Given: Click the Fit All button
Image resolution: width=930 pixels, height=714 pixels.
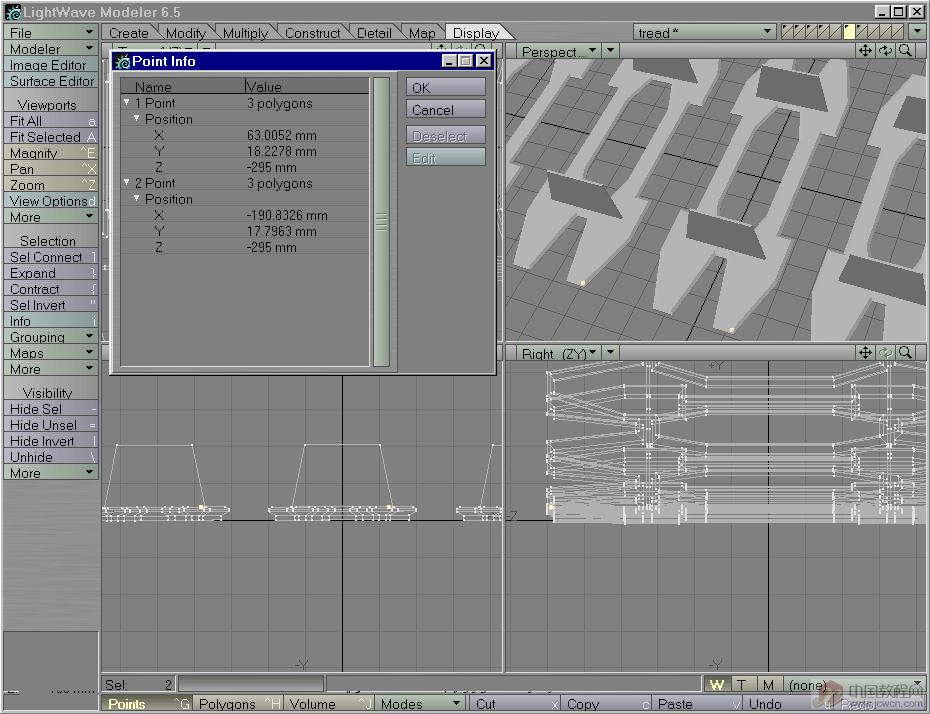Looking at the screenshot, I should tap(51, 120).
